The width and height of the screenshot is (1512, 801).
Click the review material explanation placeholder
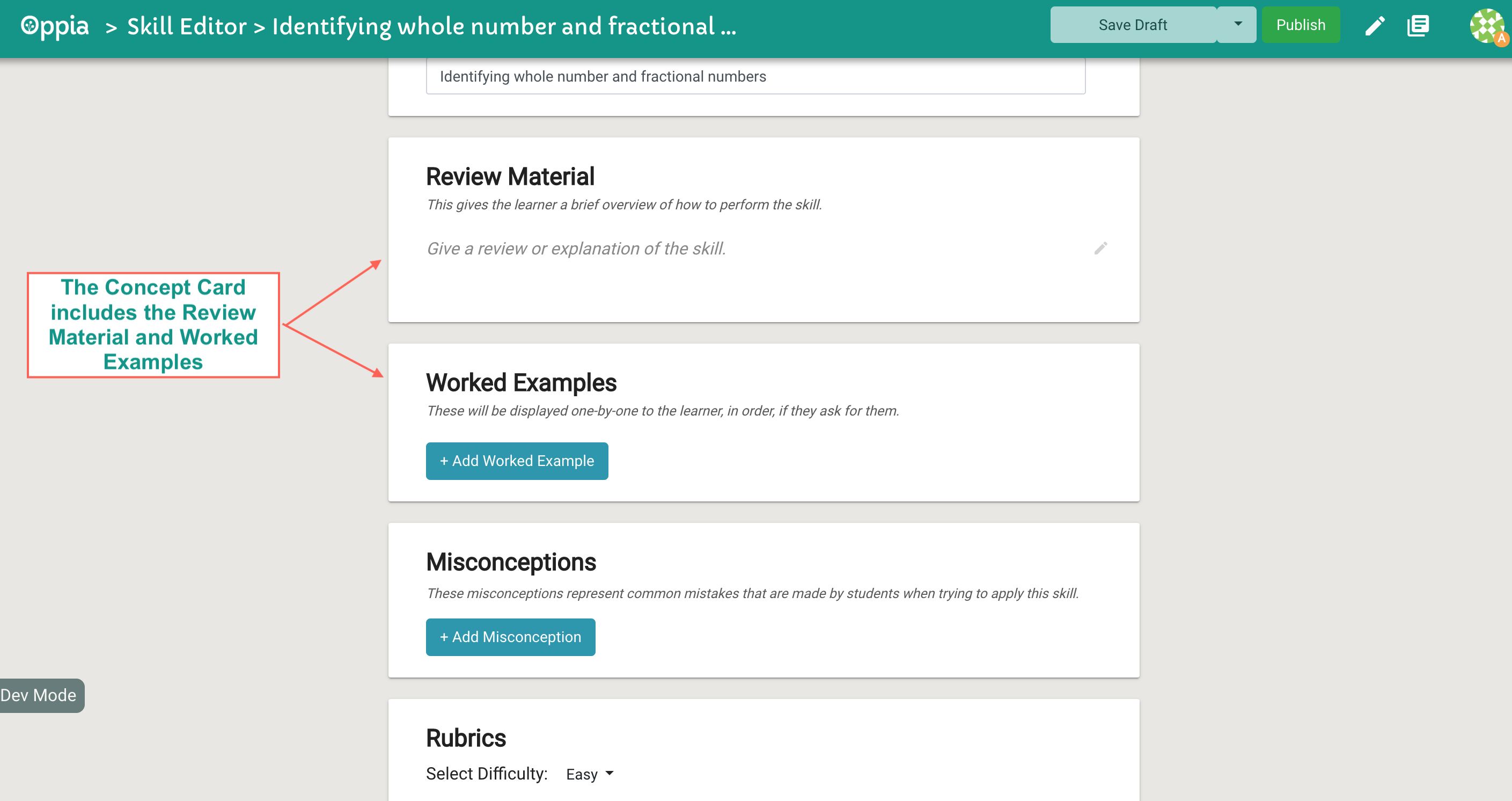coord(576,249)
